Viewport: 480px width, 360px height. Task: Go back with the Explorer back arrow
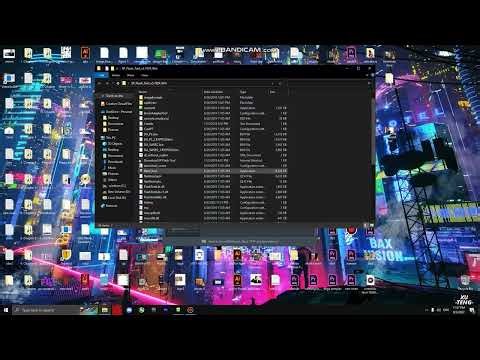(x=100, y=83)
